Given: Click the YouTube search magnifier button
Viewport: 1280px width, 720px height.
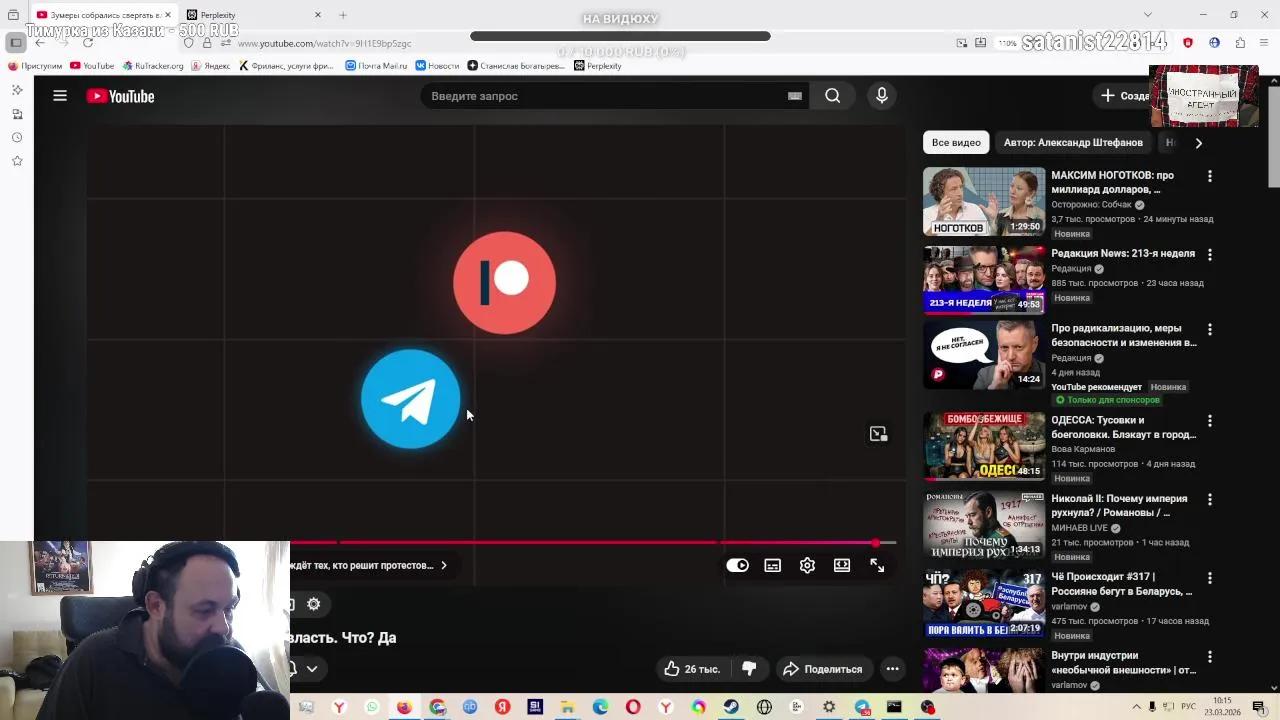Looking at the screenshot, I should coord(832,96).
